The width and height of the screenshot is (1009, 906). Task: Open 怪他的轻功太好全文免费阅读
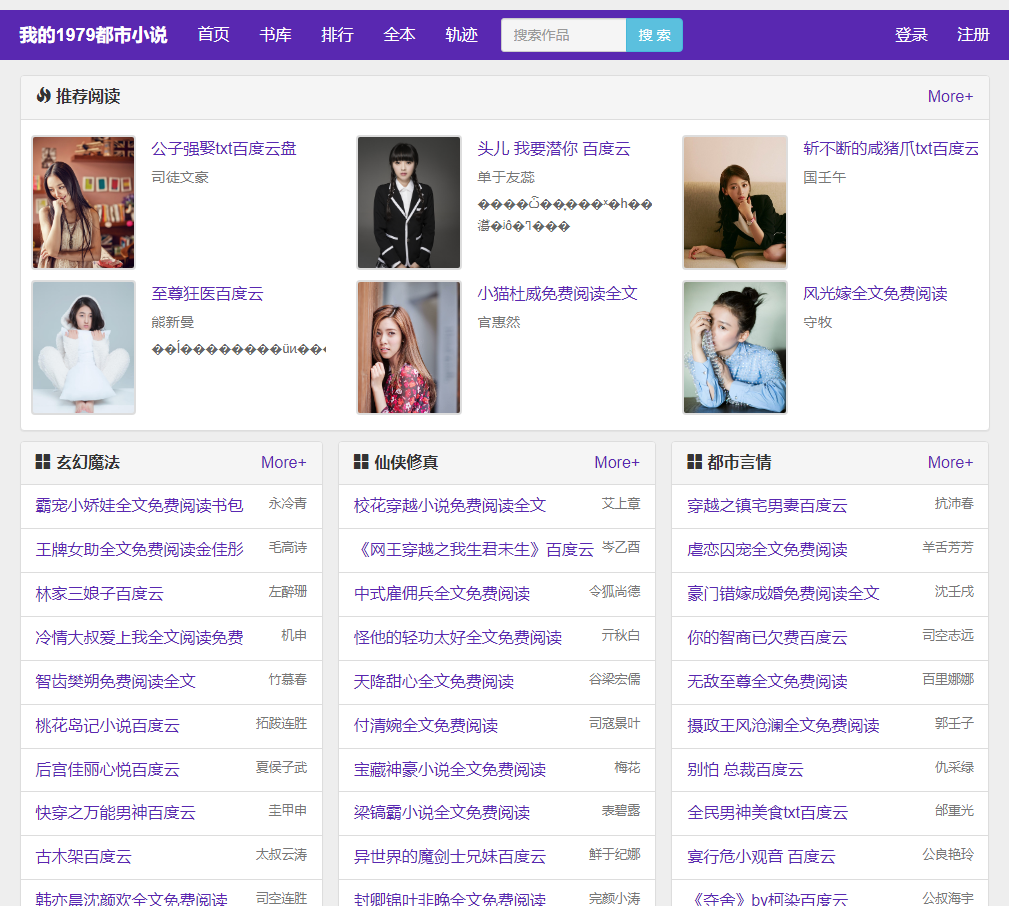coord(458,638)
